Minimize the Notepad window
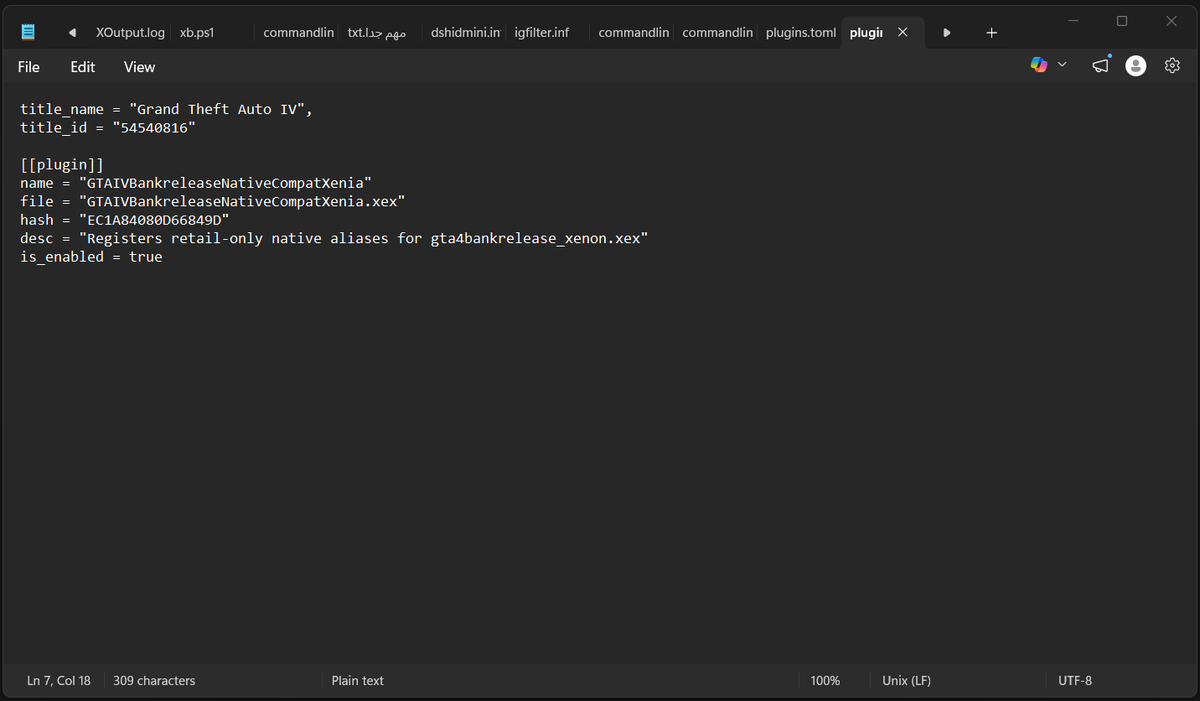The width and height of the screenshot is (1200, 701). pos(1074,20)
